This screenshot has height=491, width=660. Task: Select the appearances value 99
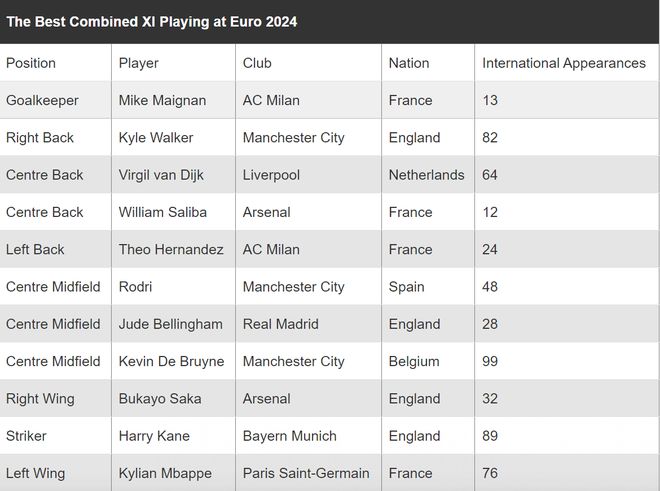tap(490, 361)
